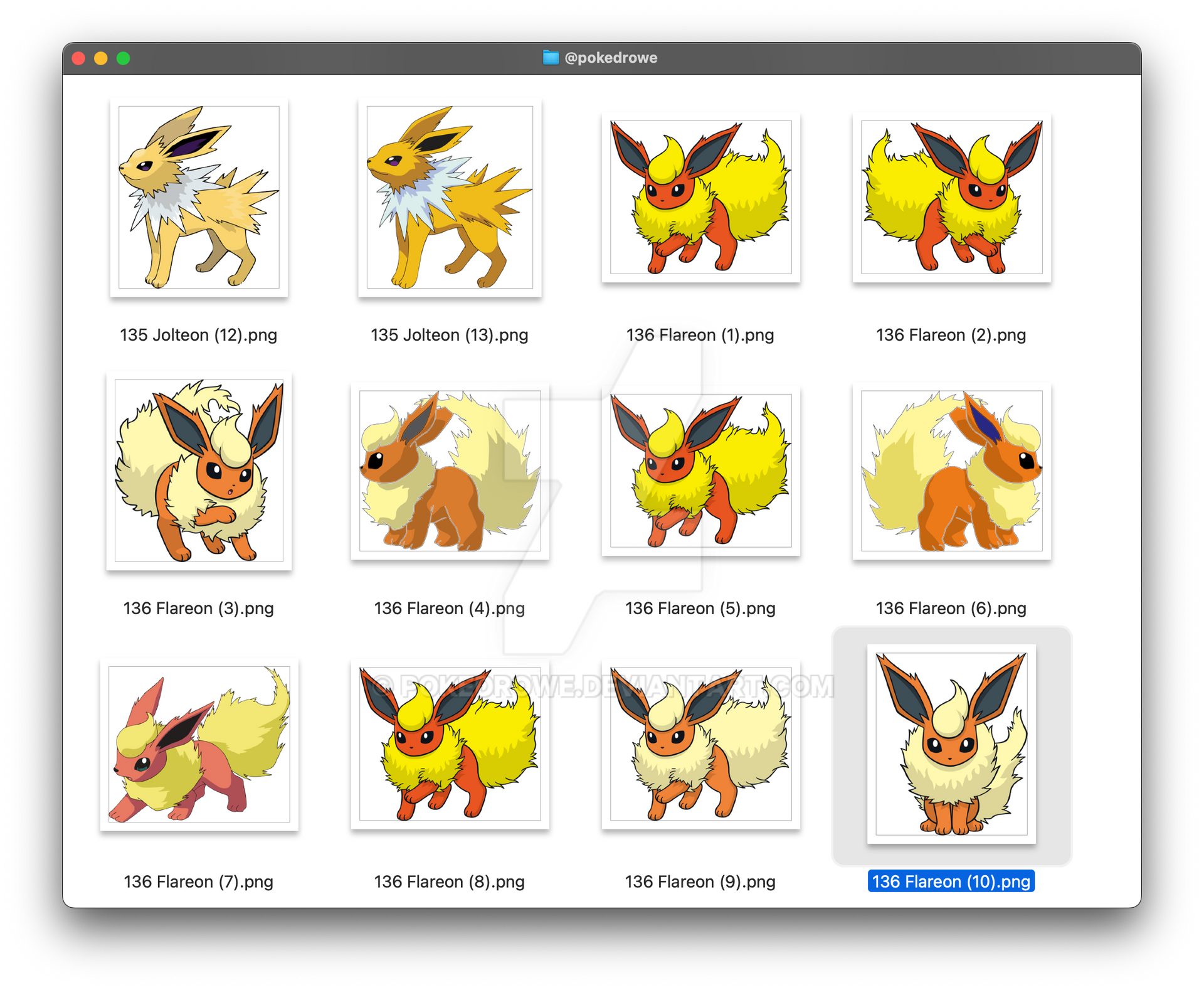
Task: Select the 136 Flareon (4).png thumbnail
Action: click(450, 471)
